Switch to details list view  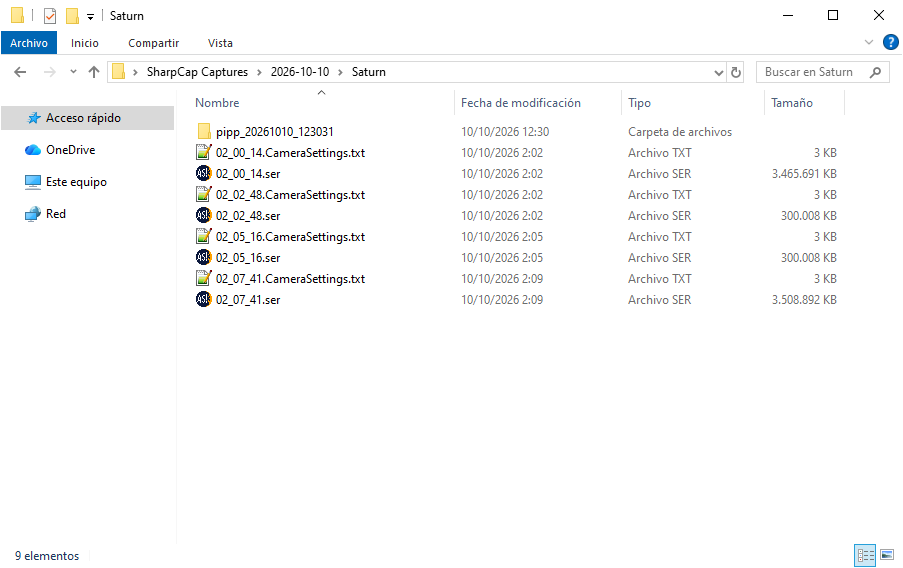tap(865, 555)
